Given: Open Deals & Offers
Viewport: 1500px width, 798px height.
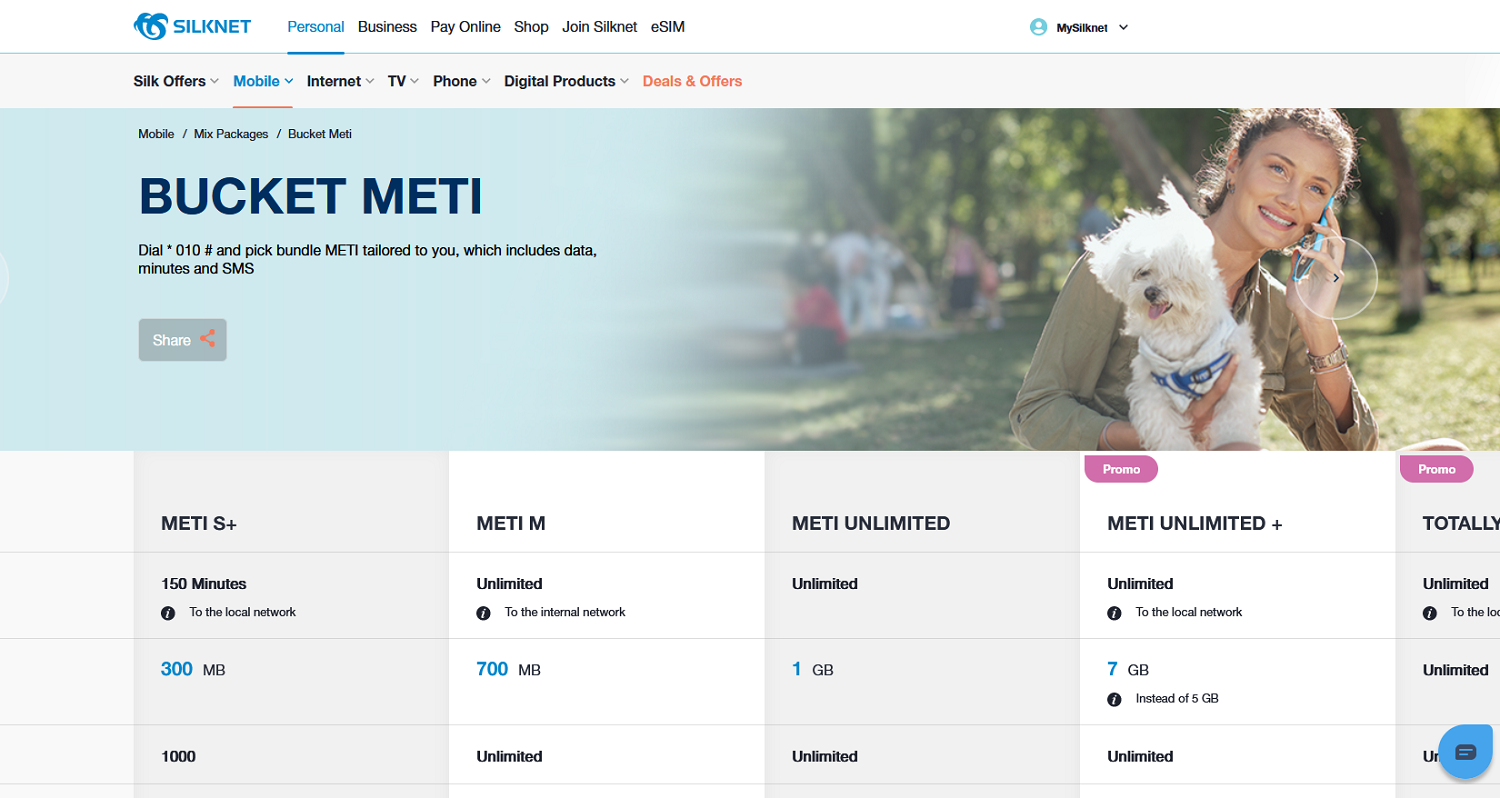Looking at the screenshot, I should [x=692, y=81].
